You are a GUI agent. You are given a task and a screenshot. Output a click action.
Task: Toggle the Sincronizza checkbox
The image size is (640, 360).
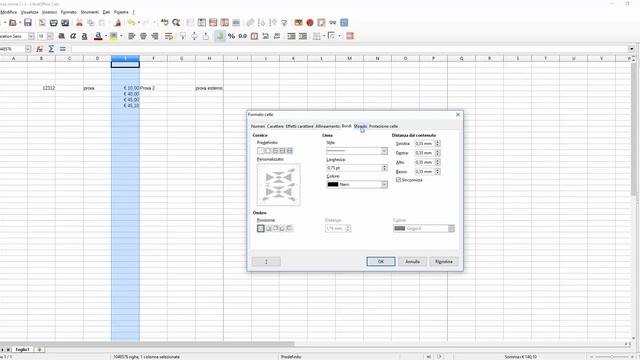point(398,180)
